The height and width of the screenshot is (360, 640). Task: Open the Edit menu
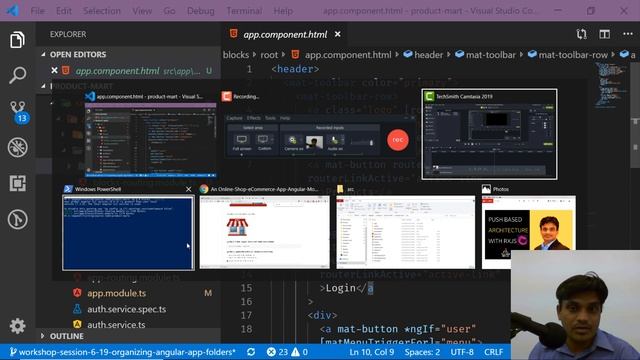pyautogui.click(x=64, y=11)
